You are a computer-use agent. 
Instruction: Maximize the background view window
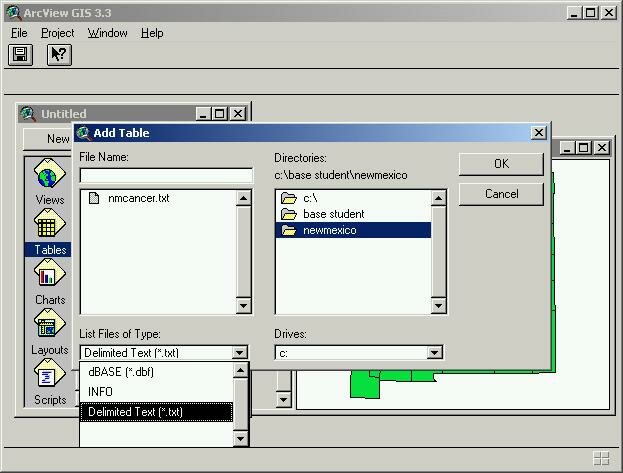(583, 148)
